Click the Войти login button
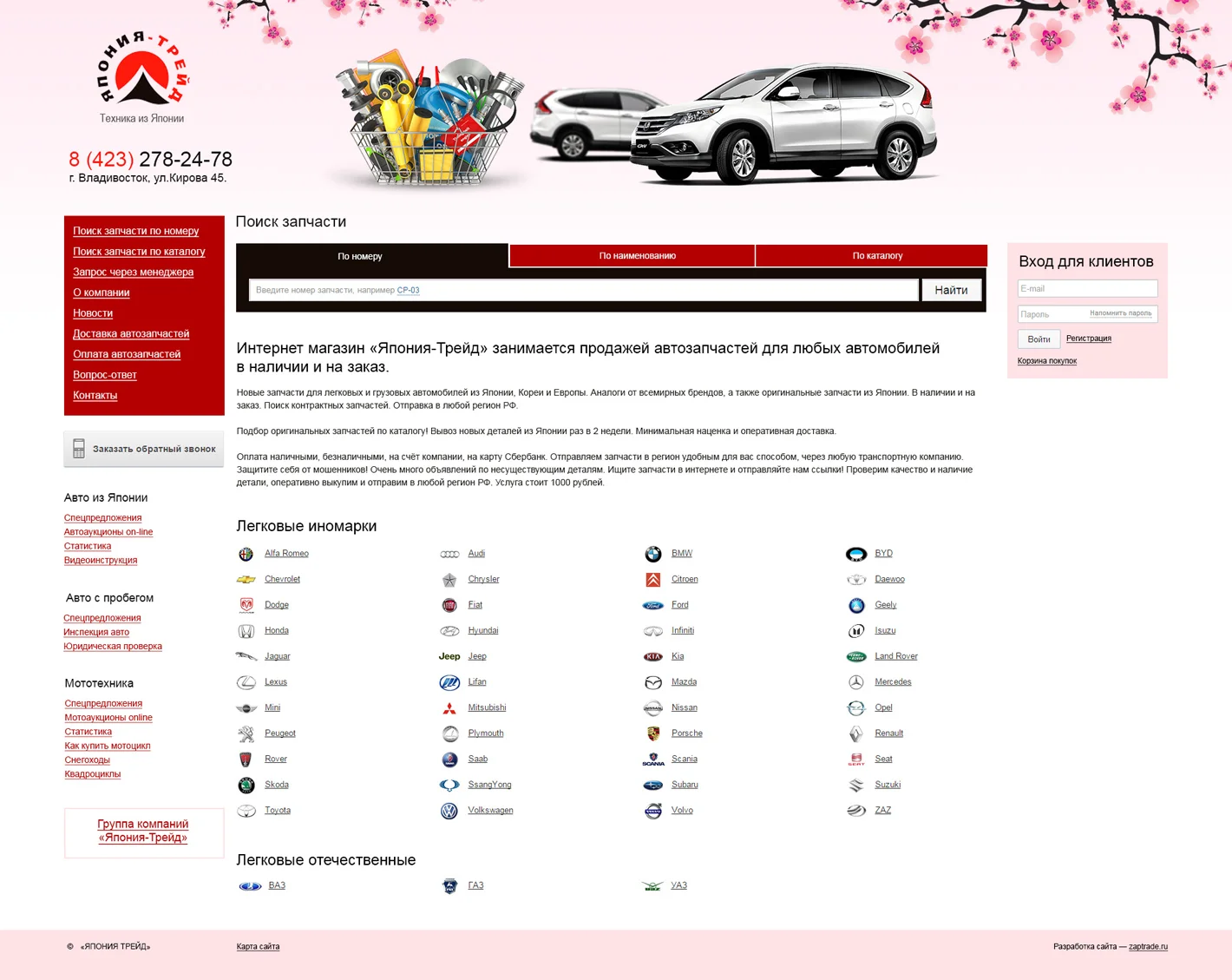1232x980 pixels. (1039, 339)
